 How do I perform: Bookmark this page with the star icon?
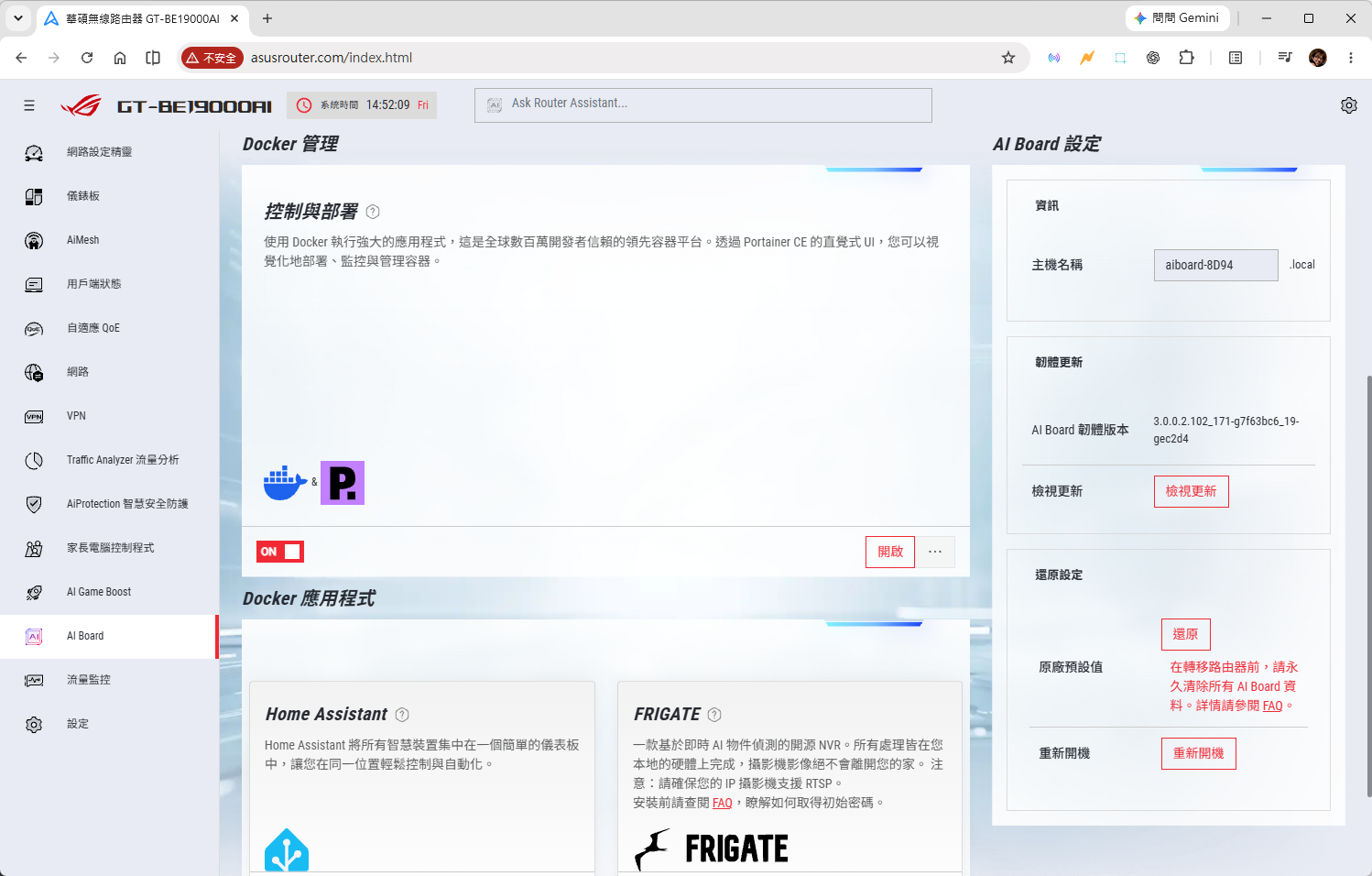[x=1008, y=58]
